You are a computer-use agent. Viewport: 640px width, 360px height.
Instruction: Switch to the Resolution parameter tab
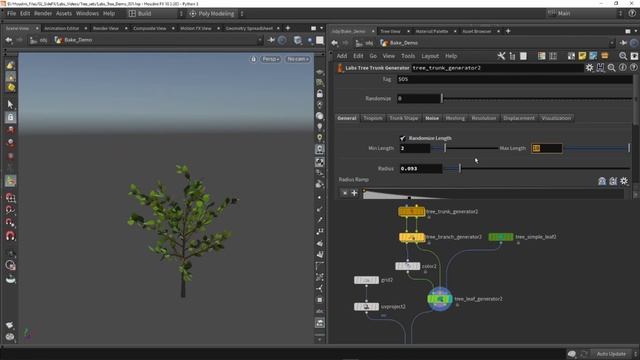[484, 118]
